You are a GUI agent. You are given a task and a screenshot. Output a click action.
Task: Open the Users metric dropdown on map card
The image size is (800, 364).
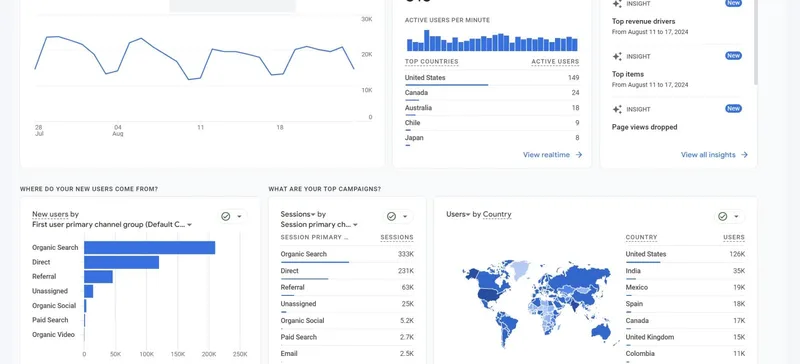click(x=458, y=214)
